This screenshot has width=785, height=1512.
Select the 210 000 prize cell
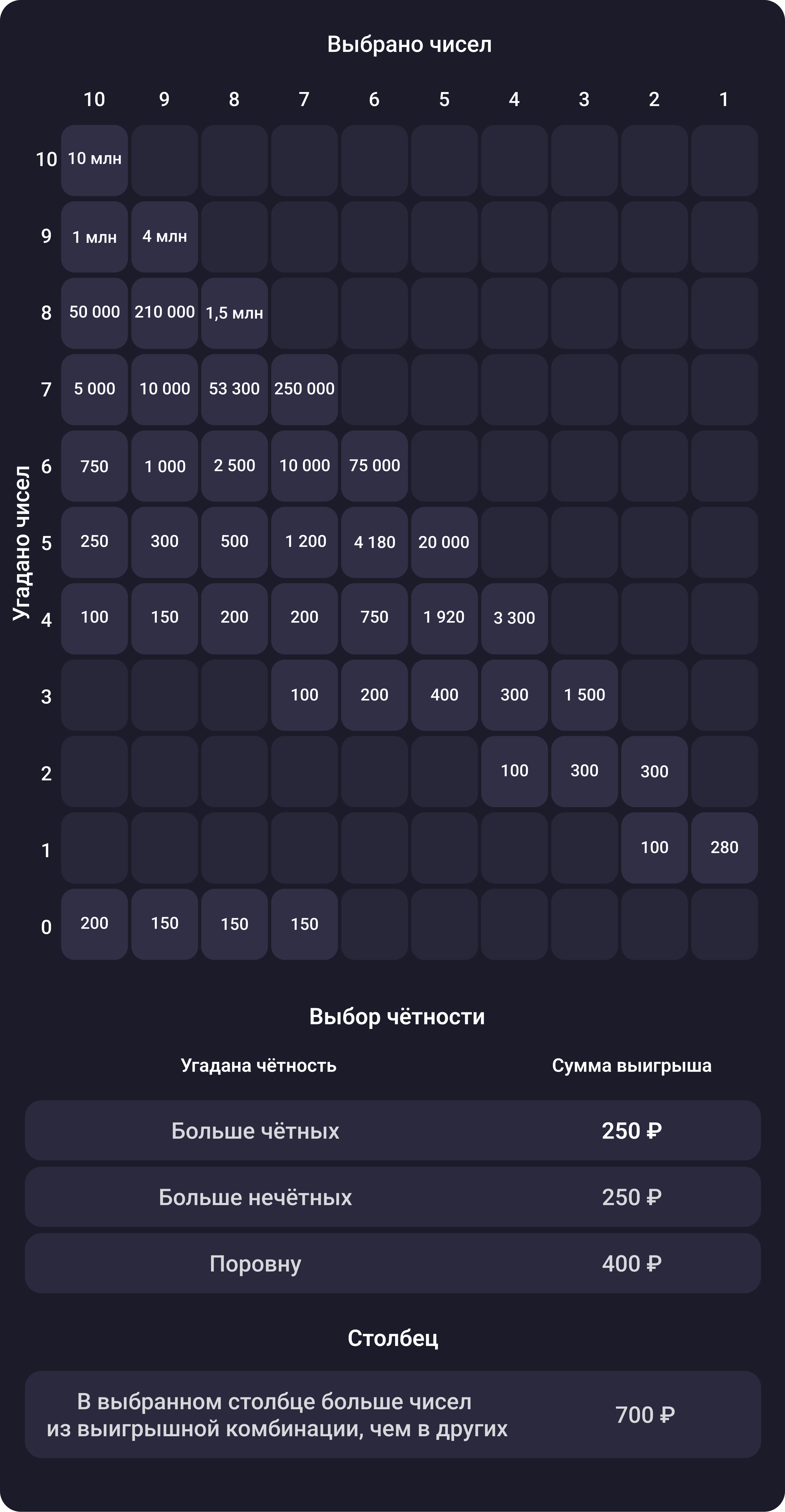[164, 313]
